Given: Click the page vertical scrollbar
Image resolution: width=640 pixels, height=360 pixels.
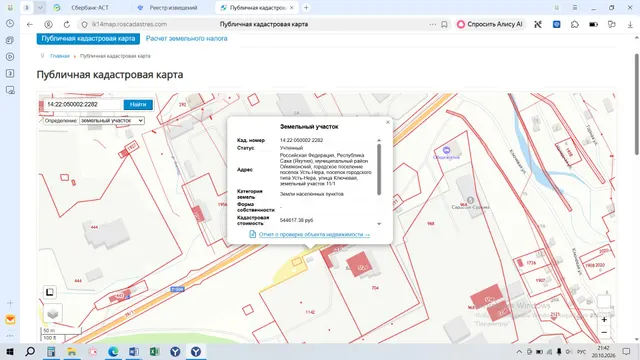Looking at the screenshot, I should coord(637,104).
